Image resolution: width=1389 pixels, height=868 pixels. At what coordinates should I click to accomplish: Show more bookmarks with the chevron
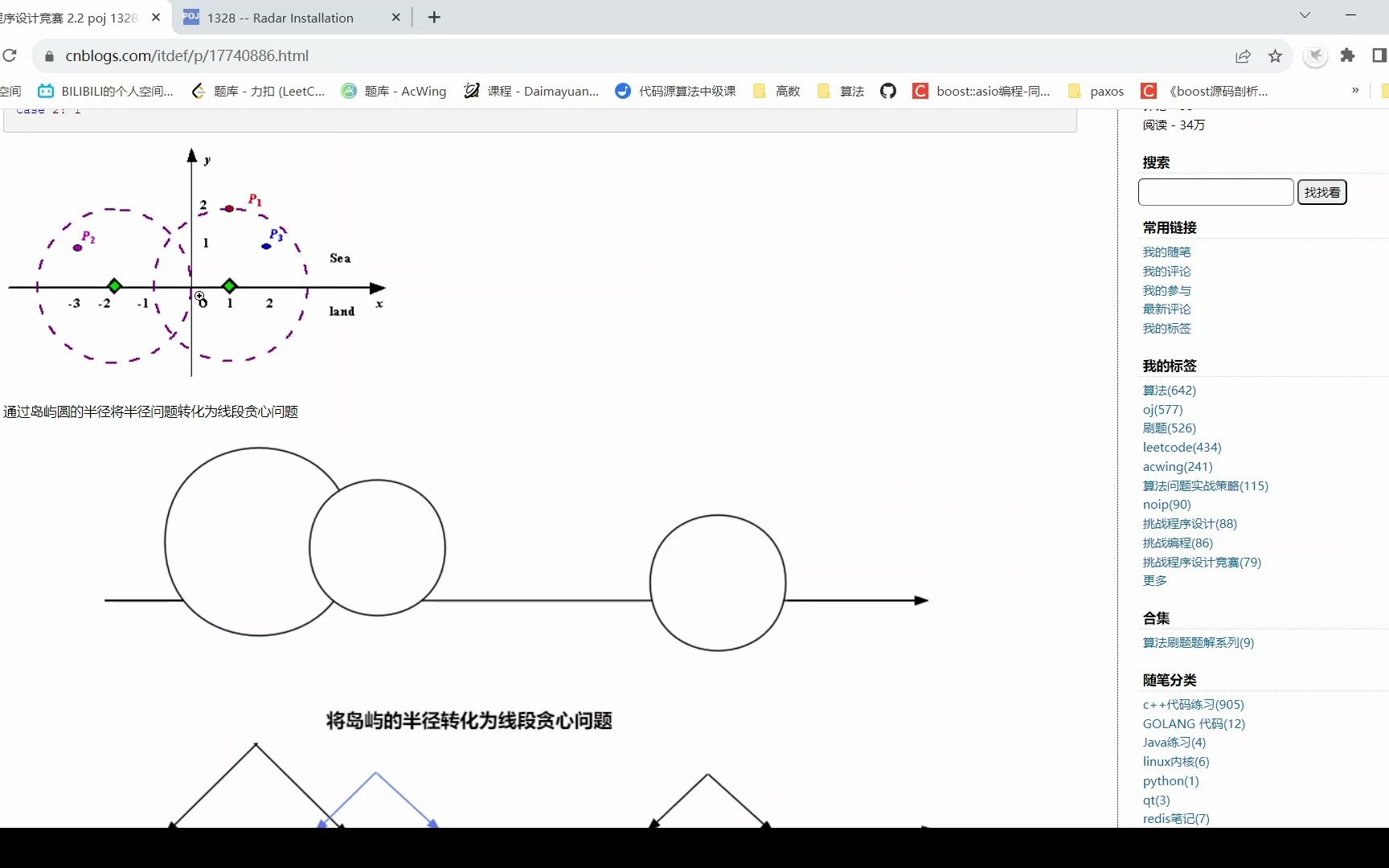(1355, 90)
